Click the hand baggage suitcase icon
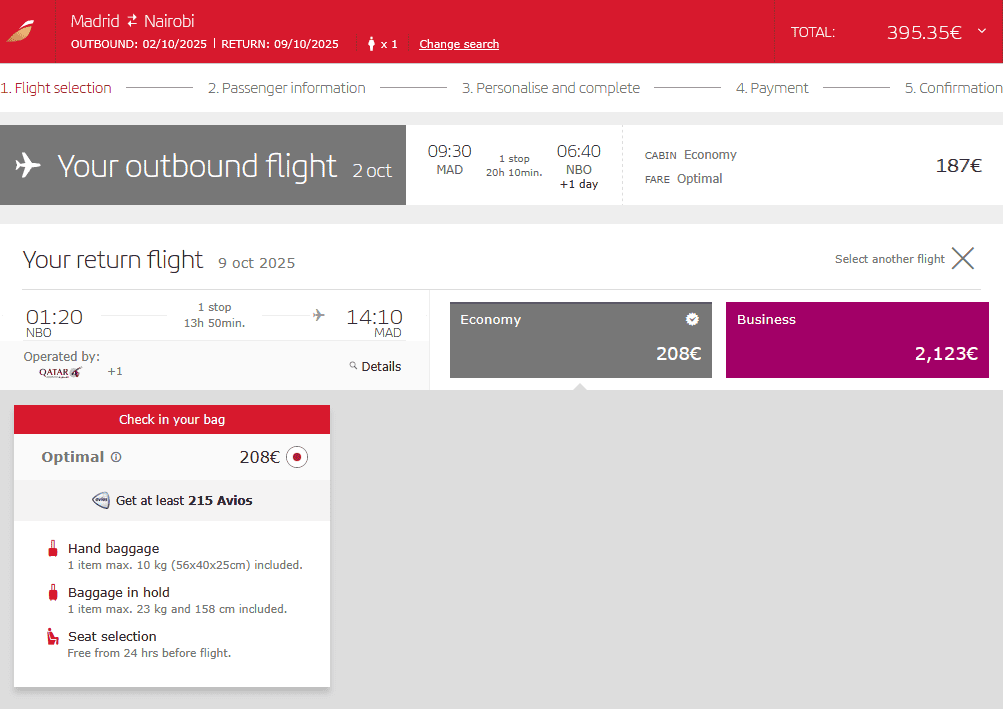This screenshot has height=709, width=1003. coord(53,549)
